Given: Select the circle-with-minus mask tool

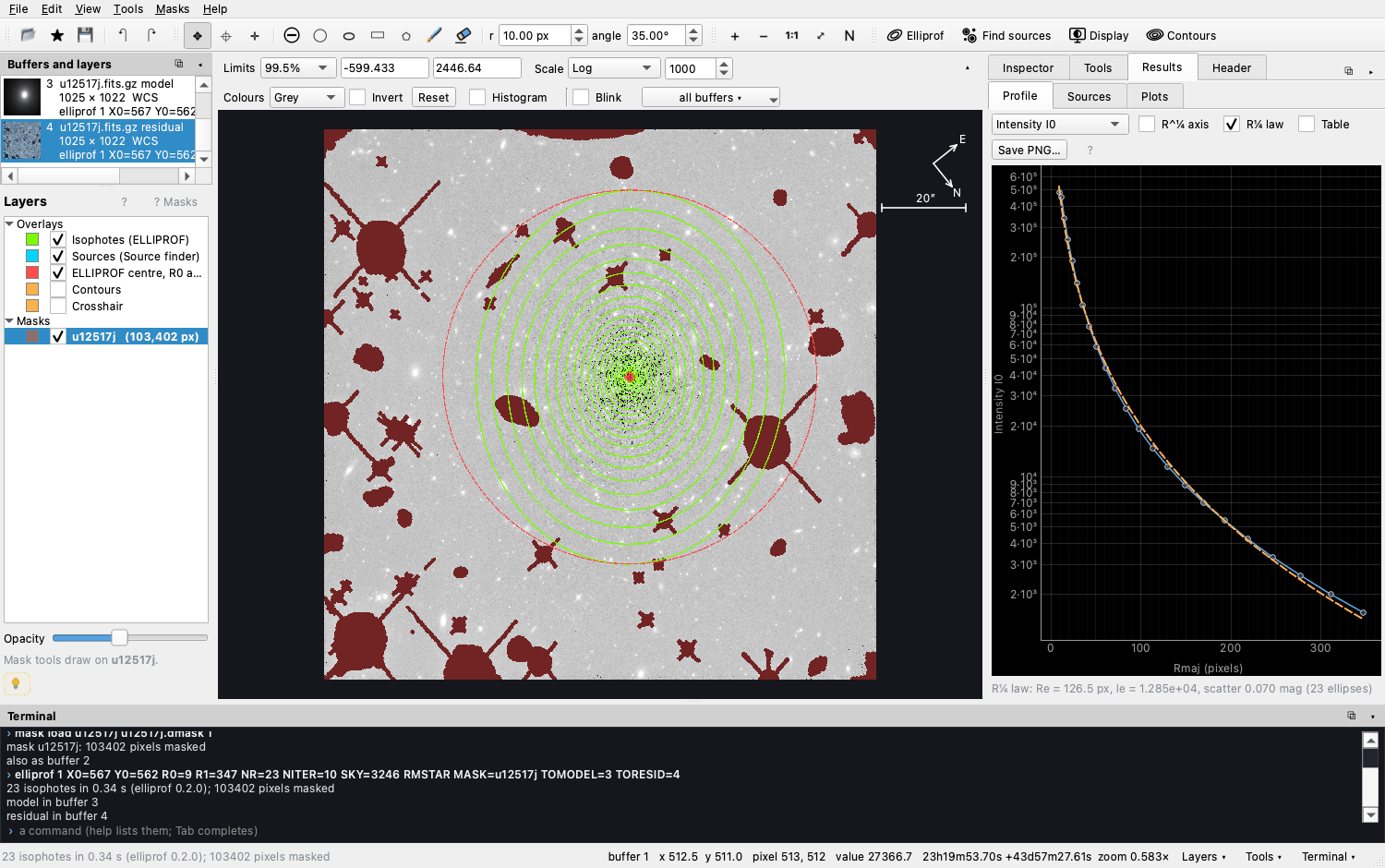Looking at the screenshot, I should [x=292, y=35].
